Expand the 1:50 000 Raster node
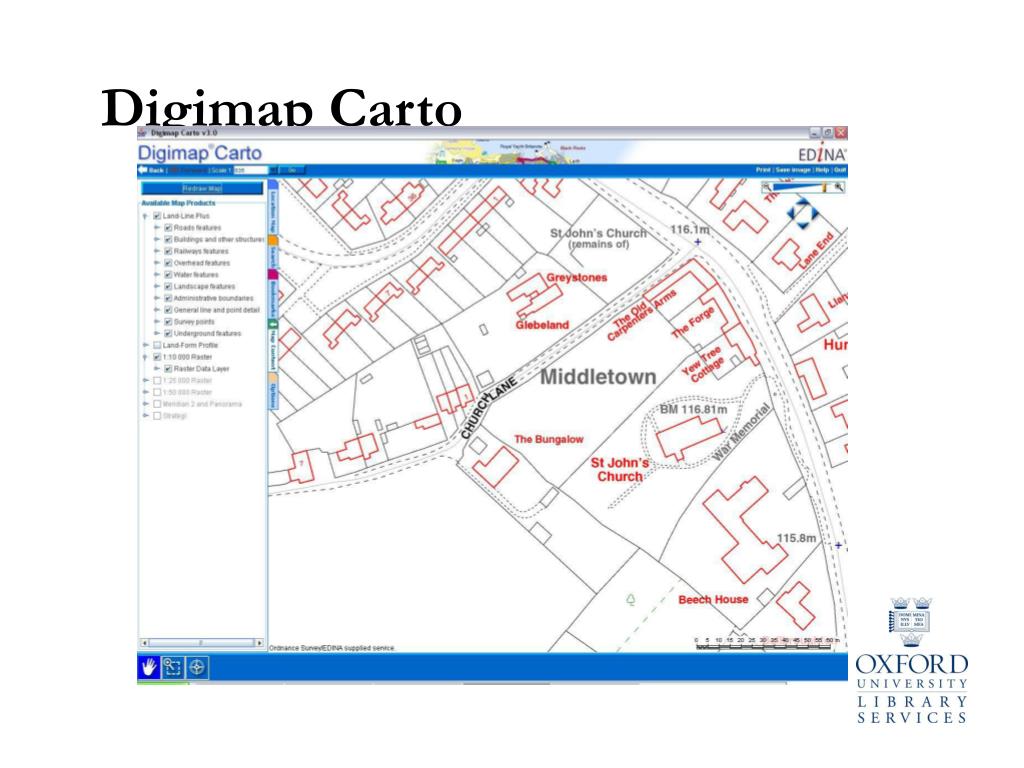This screenshot has width=1024, height=768. pos(146,392)
